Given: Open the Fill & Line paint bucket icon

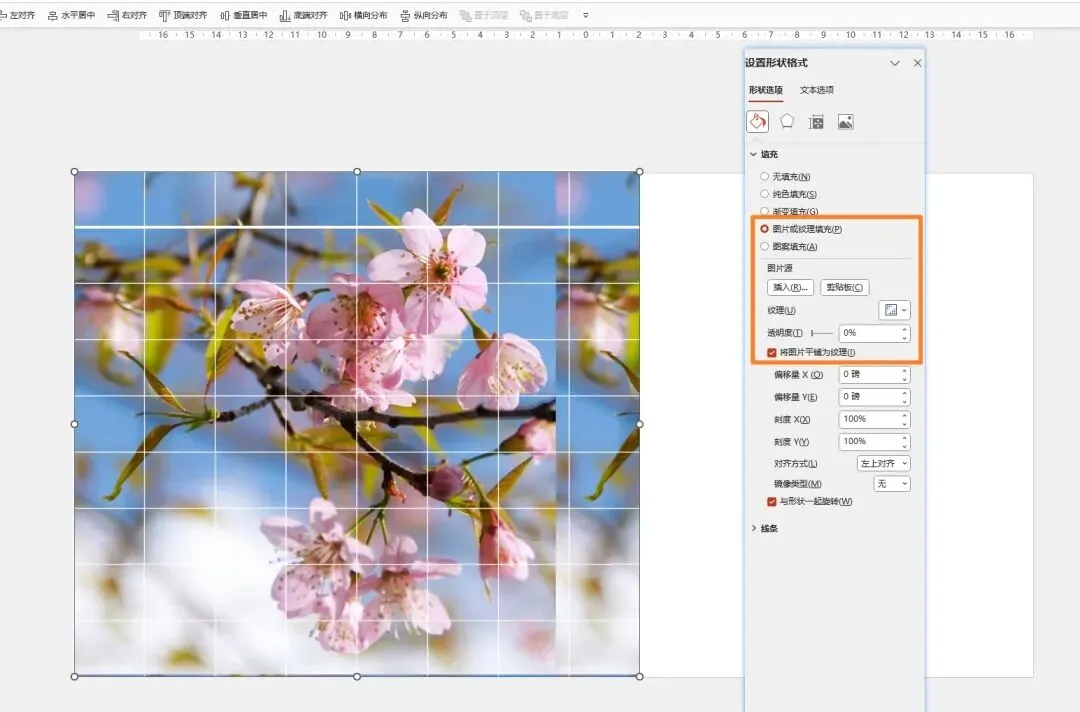Looking at the screenshot, I should pyautogui.click(x=758, y=122).
